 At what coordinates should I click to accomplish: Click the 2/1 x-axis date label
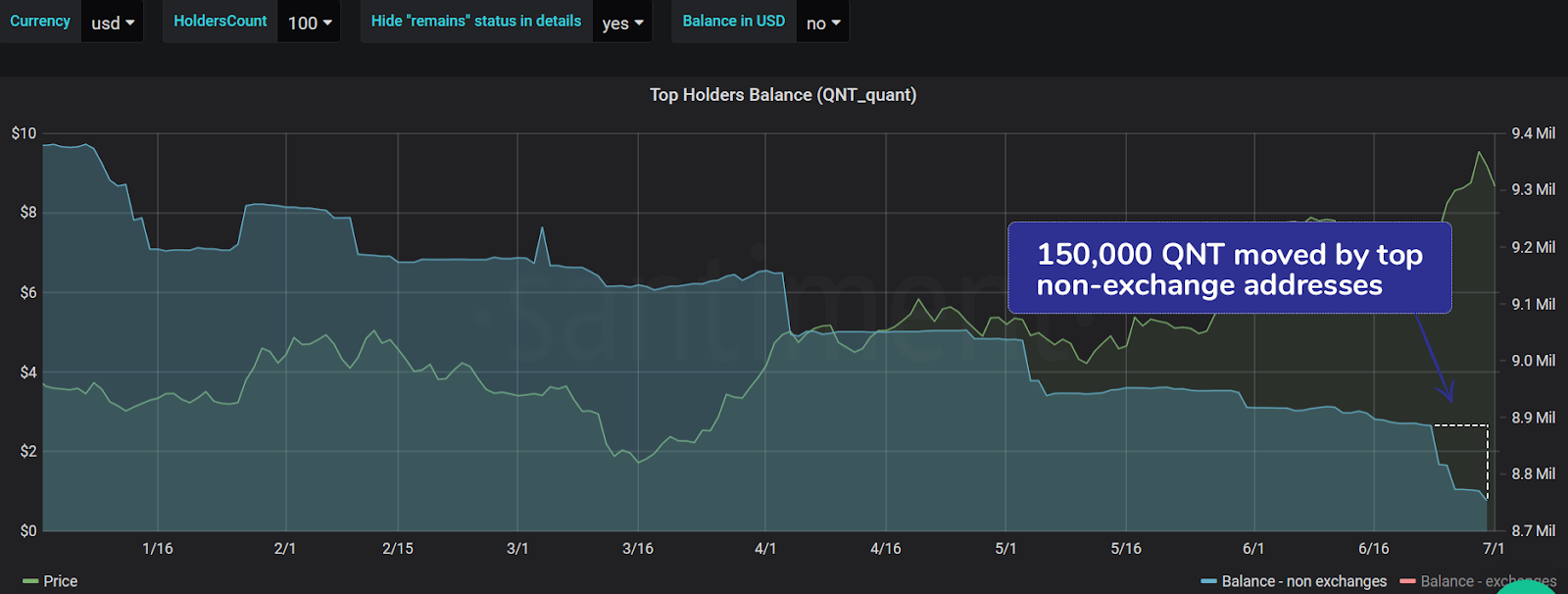pyautogui.click(x=285, y=549)
